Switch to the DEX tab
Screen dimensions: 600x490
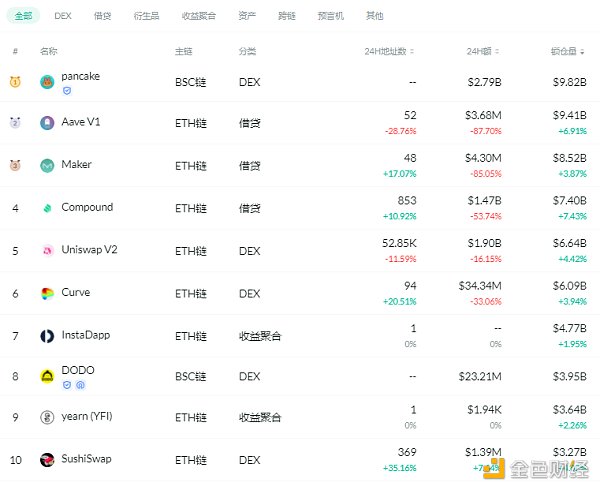point(63,16)
